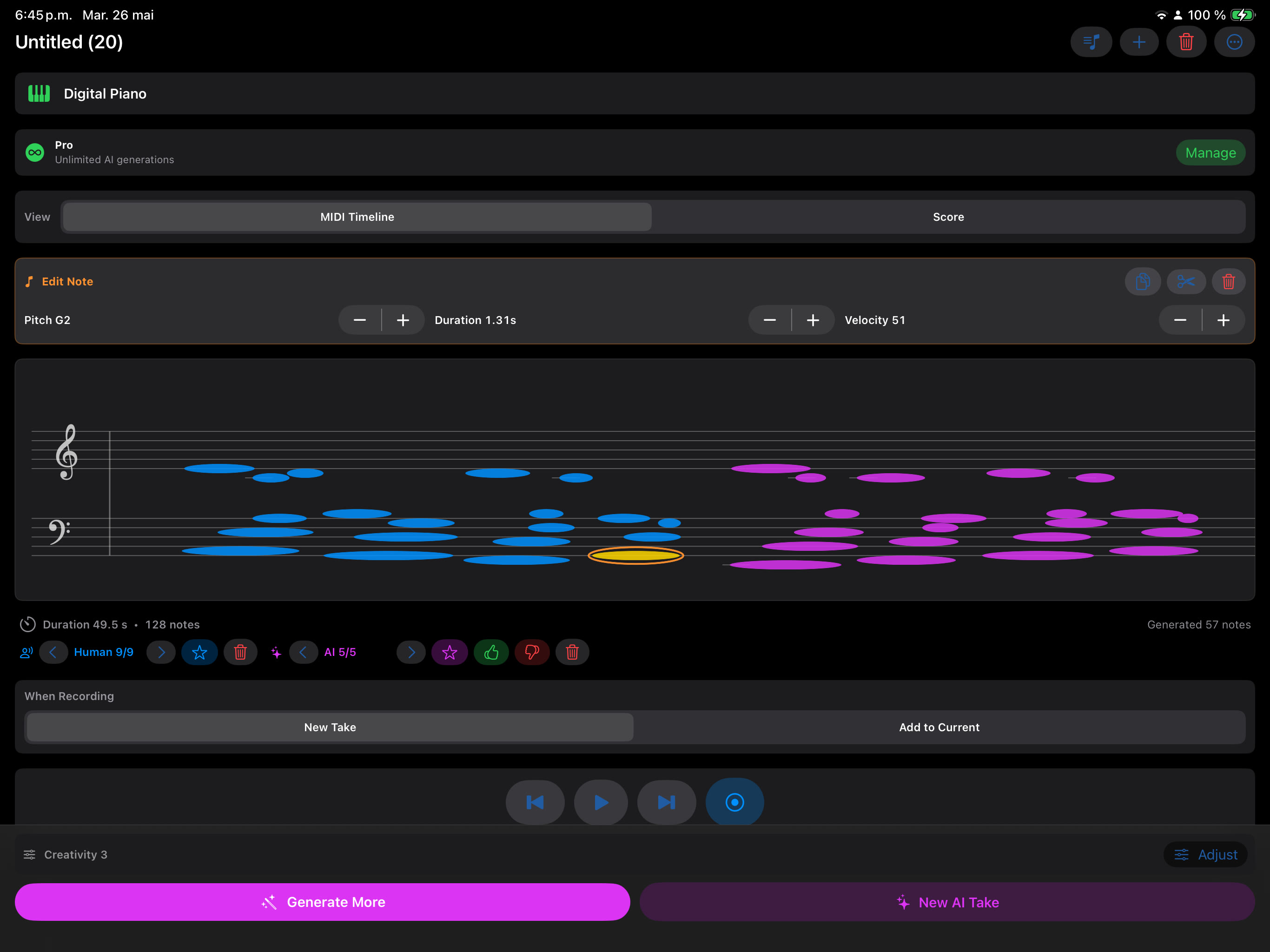1270x952 pixels.
Task: Start recording with the record button
Action: (x=734, y=801)
